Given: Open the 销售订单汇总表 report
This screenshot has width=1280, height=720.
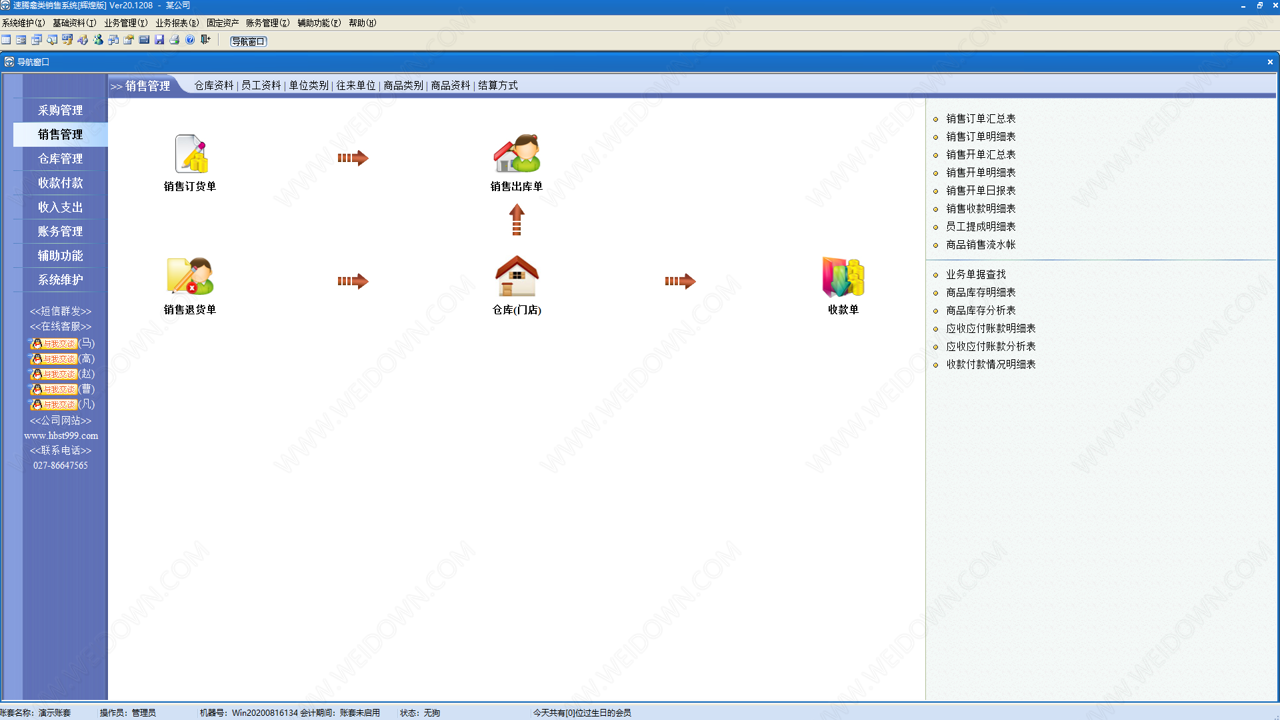Looking at the screenshot, I should pyautogui.click(x=981, y=119).
